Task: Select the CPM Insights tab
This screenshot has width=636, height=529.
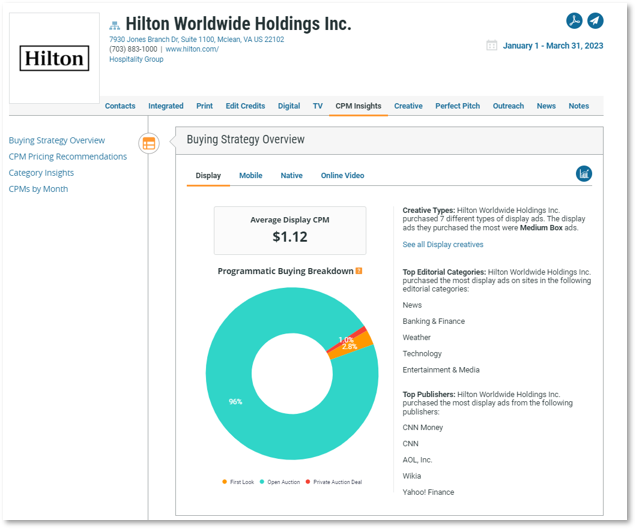Action: pos(359,106)
